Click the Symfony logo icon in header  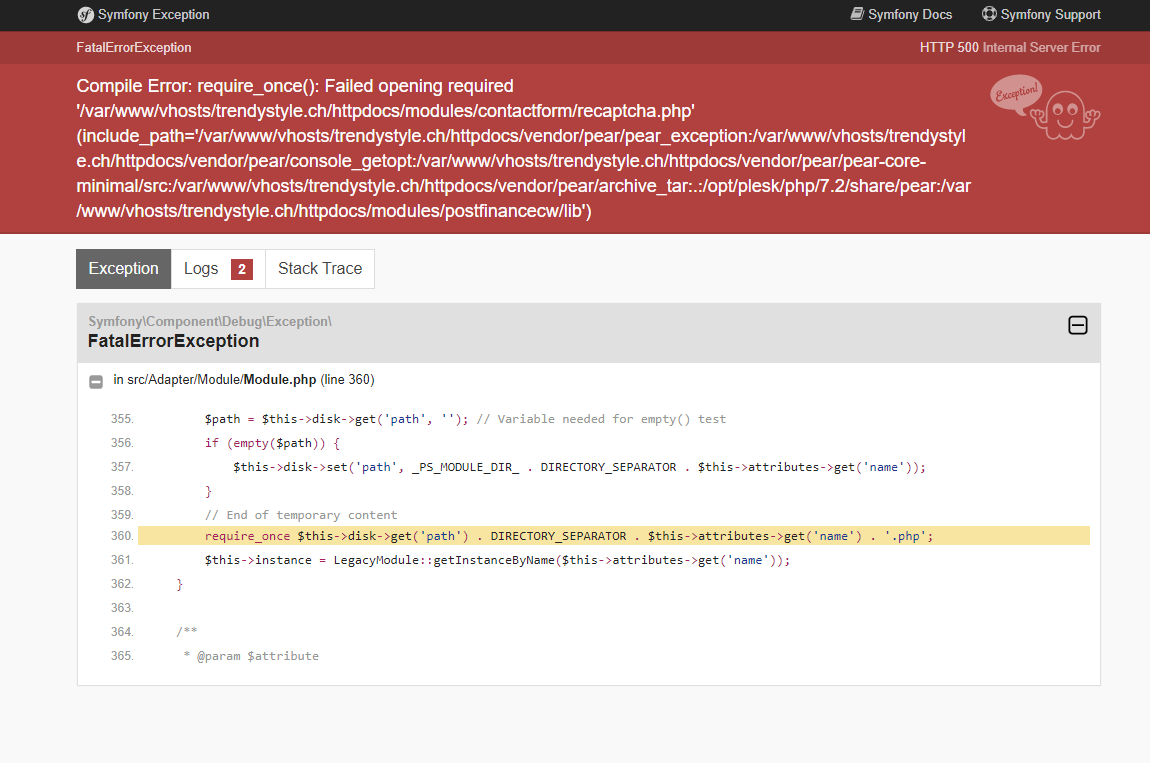pos(85,15)
